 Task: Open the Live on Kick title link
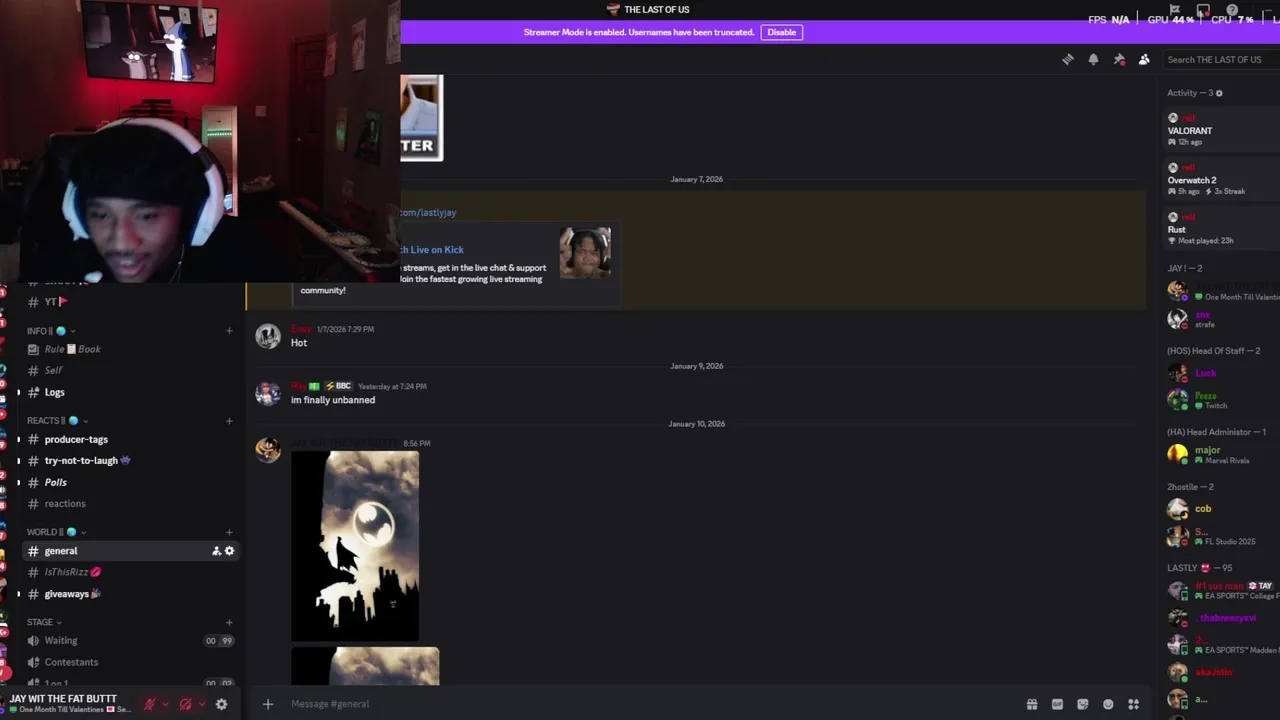point(432,250)
